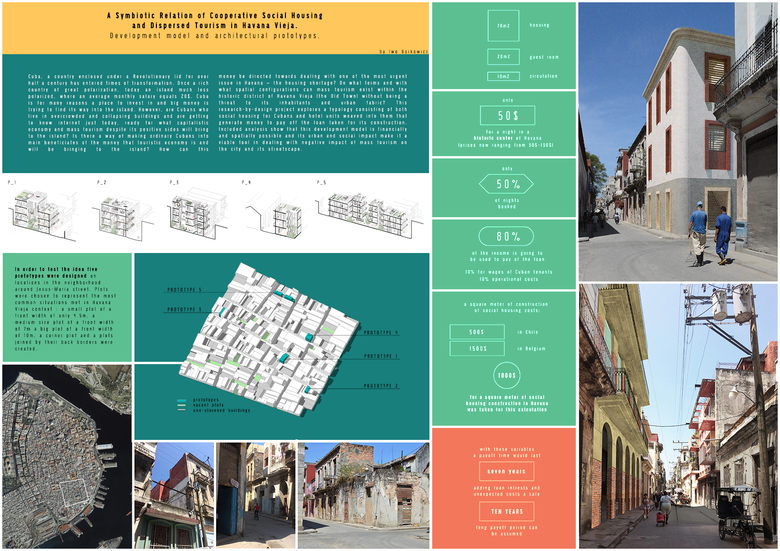Screen dimensions: 780x551
Task: Click the PROTOTYPE 1 map label
Action: pyautogui.click(x=381, y=355)
